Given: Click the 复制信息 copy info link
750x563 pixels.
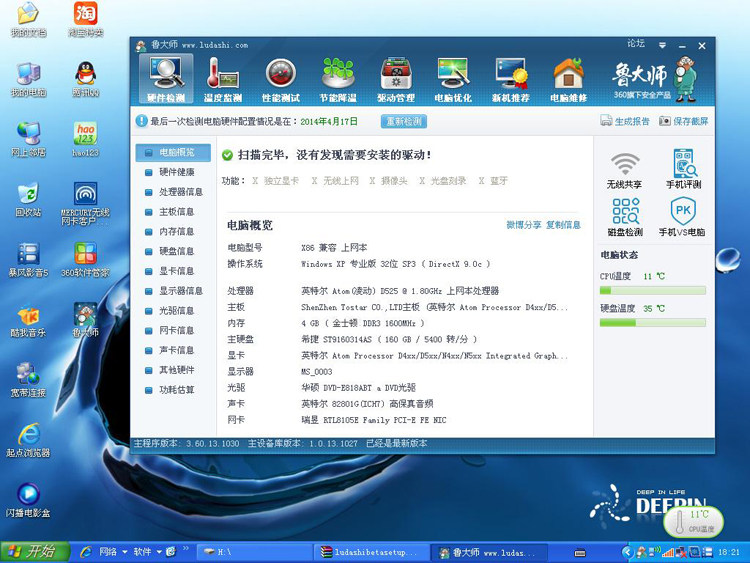Looking at the screenshot, I should click(563, 225).
